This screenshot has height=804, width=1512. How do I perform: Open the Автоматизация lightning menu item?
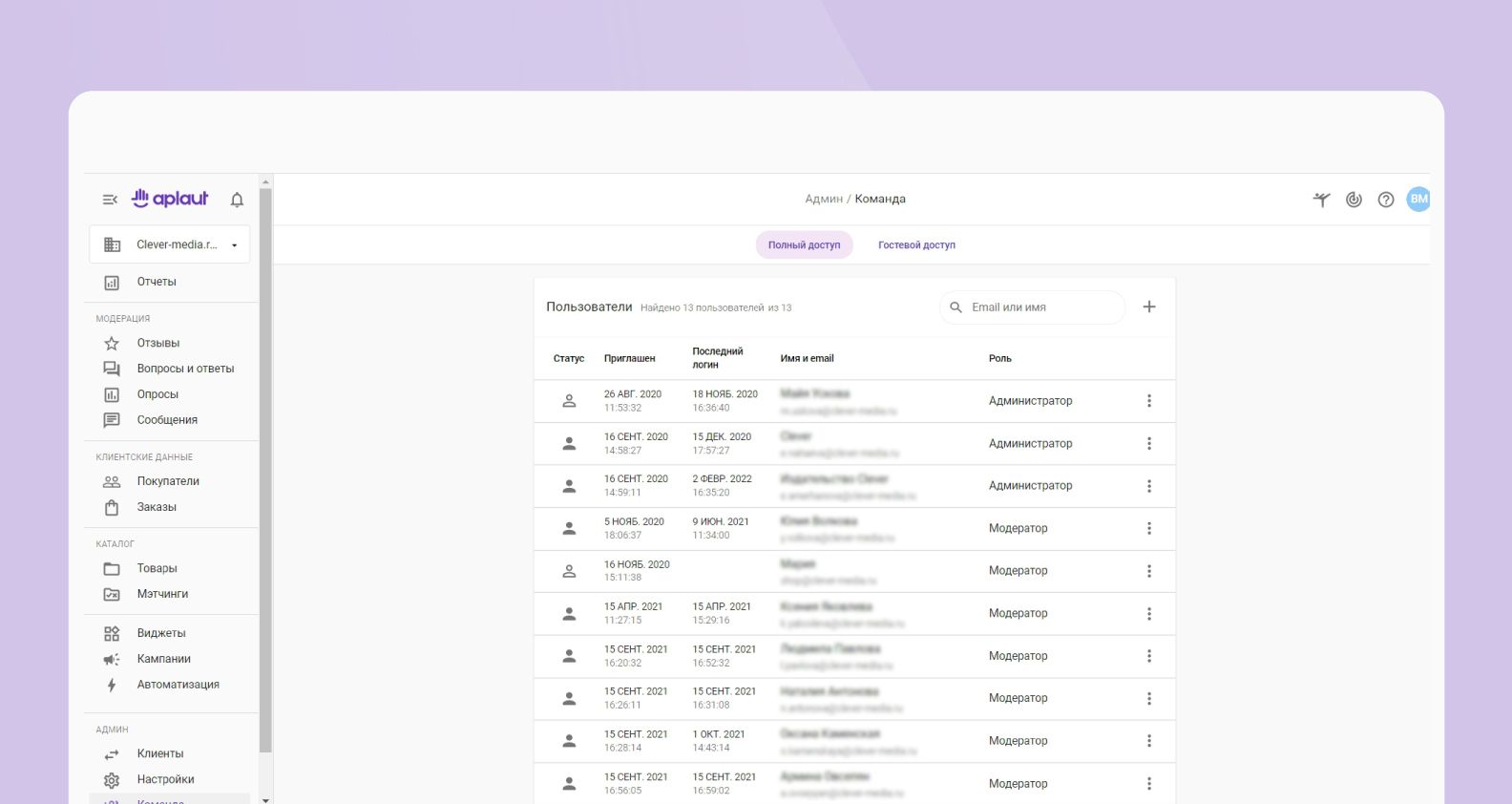pos(178,685)
